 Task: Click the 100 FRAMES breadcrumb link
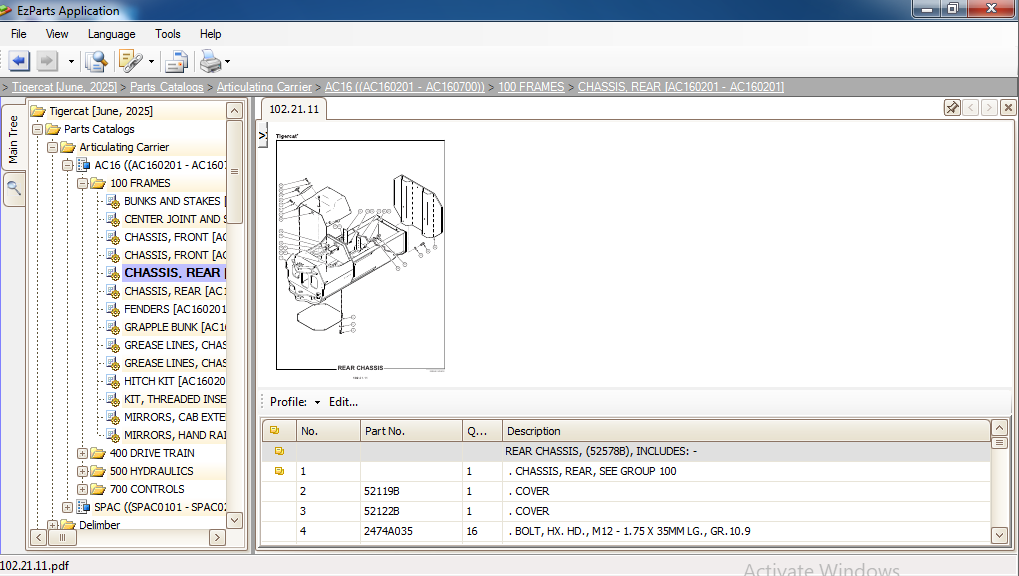point(531,86)
